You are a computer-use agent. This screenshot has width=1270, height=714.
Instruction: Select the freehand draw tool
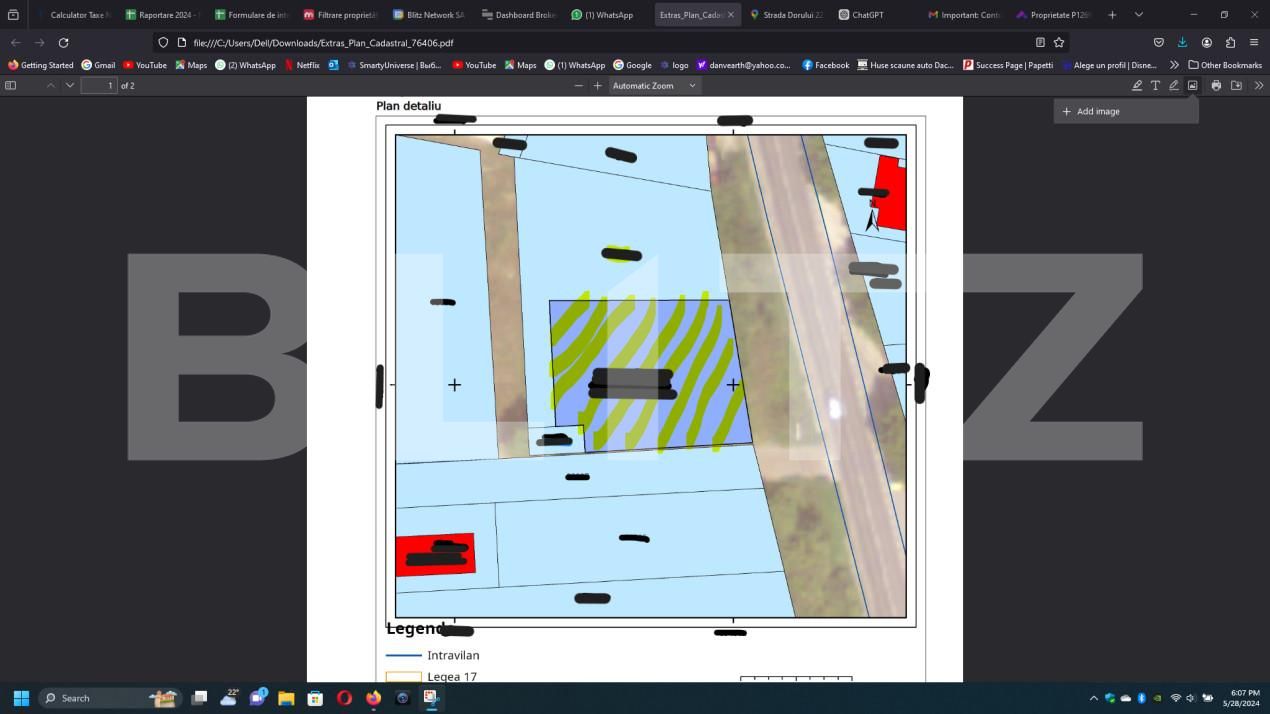point(1174,86)
